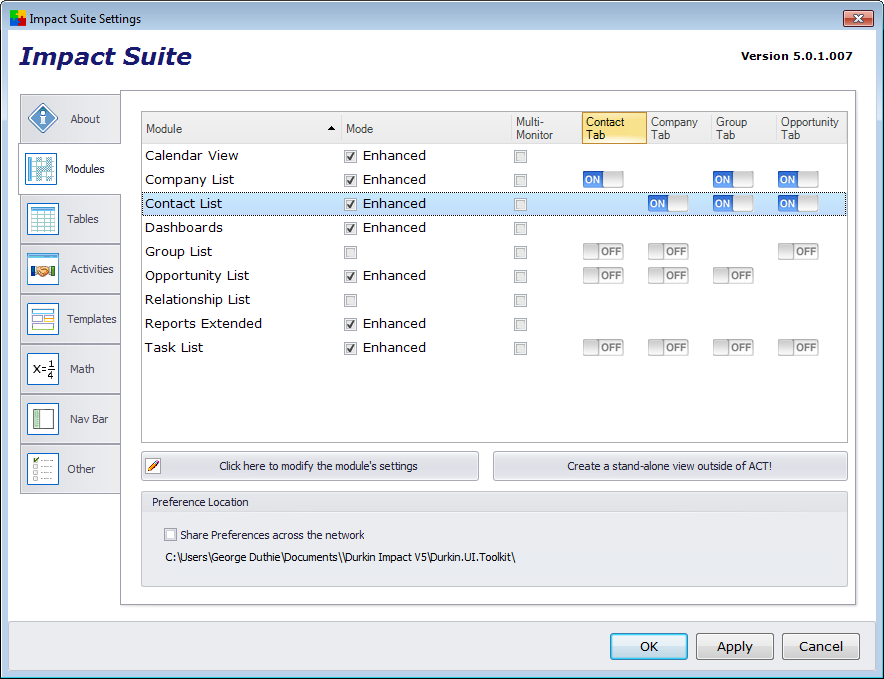884x679 pixels.
Task: Click the Tables spreadsheet icon
Action: (43, 219)
